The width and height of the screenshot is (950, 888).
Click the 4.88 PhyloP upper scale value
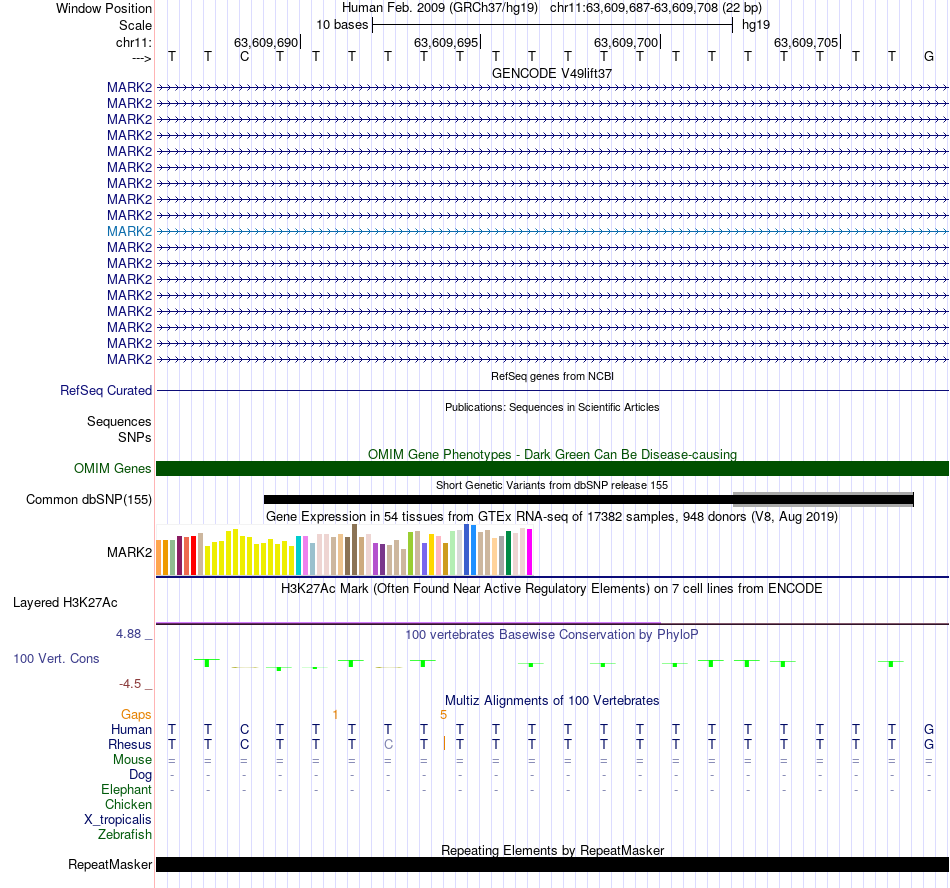click(128, 634)
